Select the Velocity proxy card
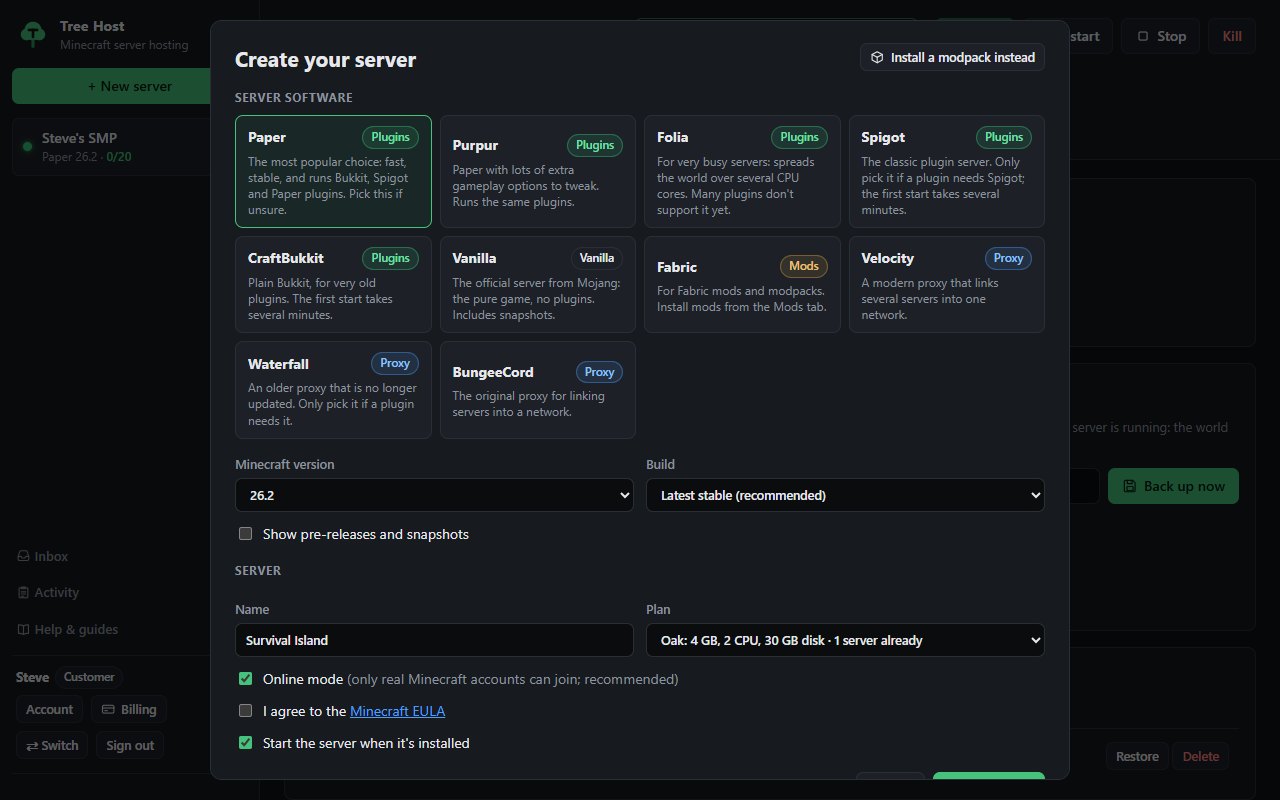Viewport: 1280px width, 800px height. pyautogui.click(x=947, y=284)
